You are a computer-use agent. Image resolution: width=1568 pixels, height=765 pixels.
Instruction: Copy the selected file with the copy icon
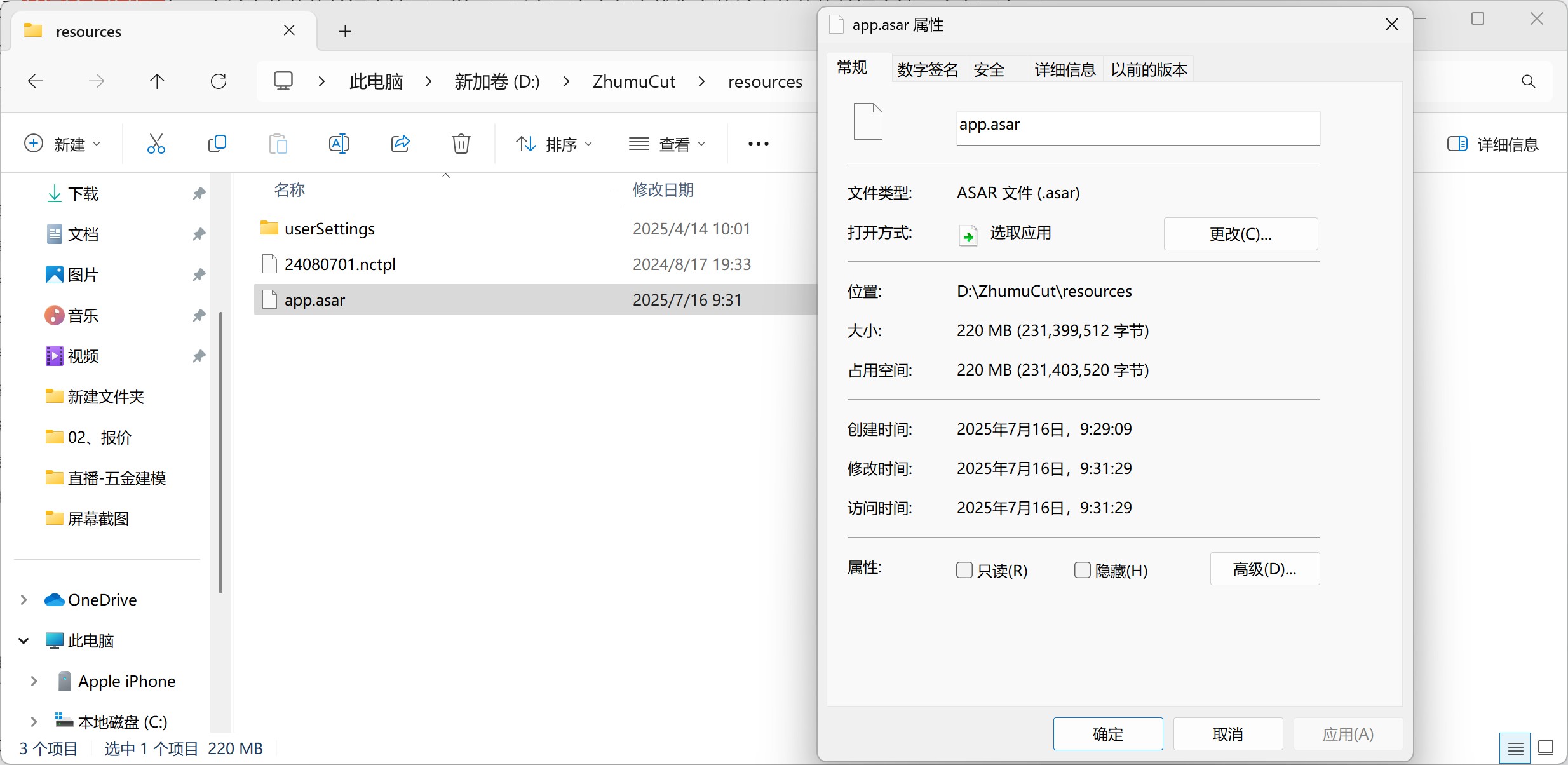217,144
